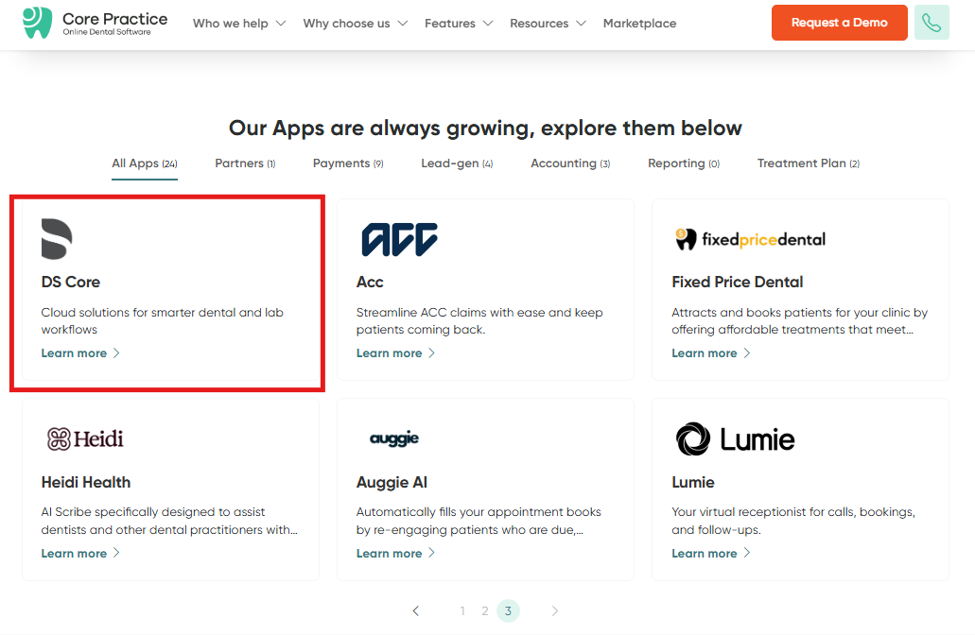Click the Core Practice tooth logo
The image size is (975, 635).
(37, 22)
